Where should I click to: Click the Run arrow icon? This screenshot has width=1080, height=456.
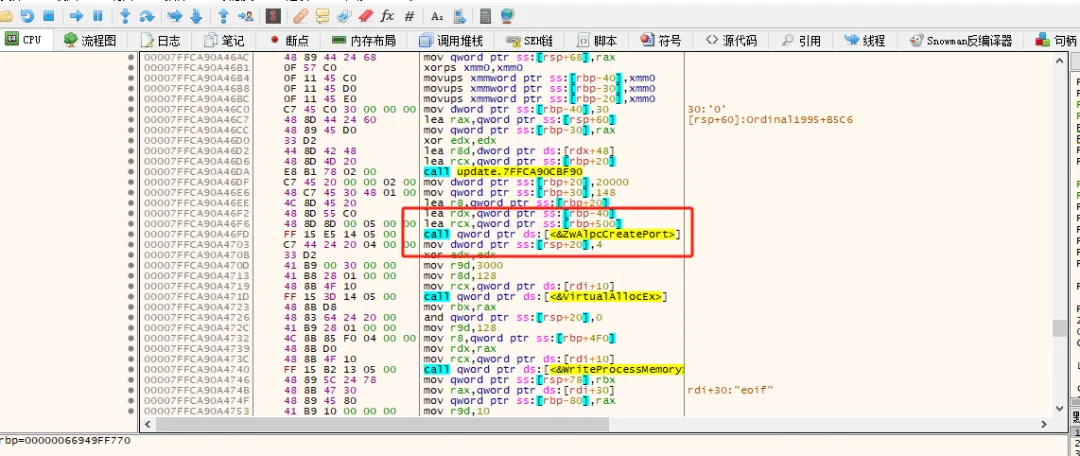[77, 16]
